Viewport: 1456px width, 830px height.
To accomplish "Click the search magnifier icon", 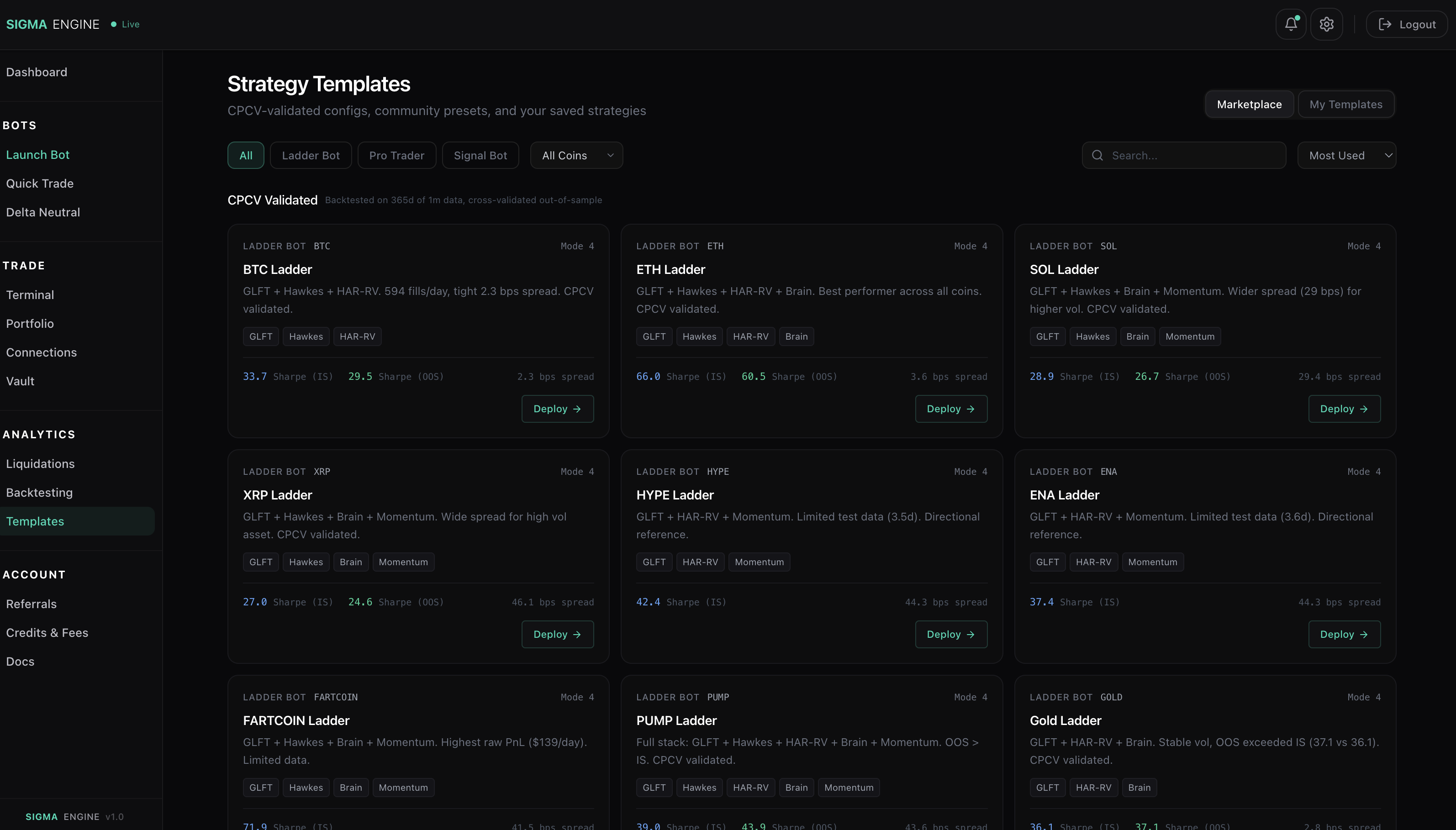I will 1097,155.
